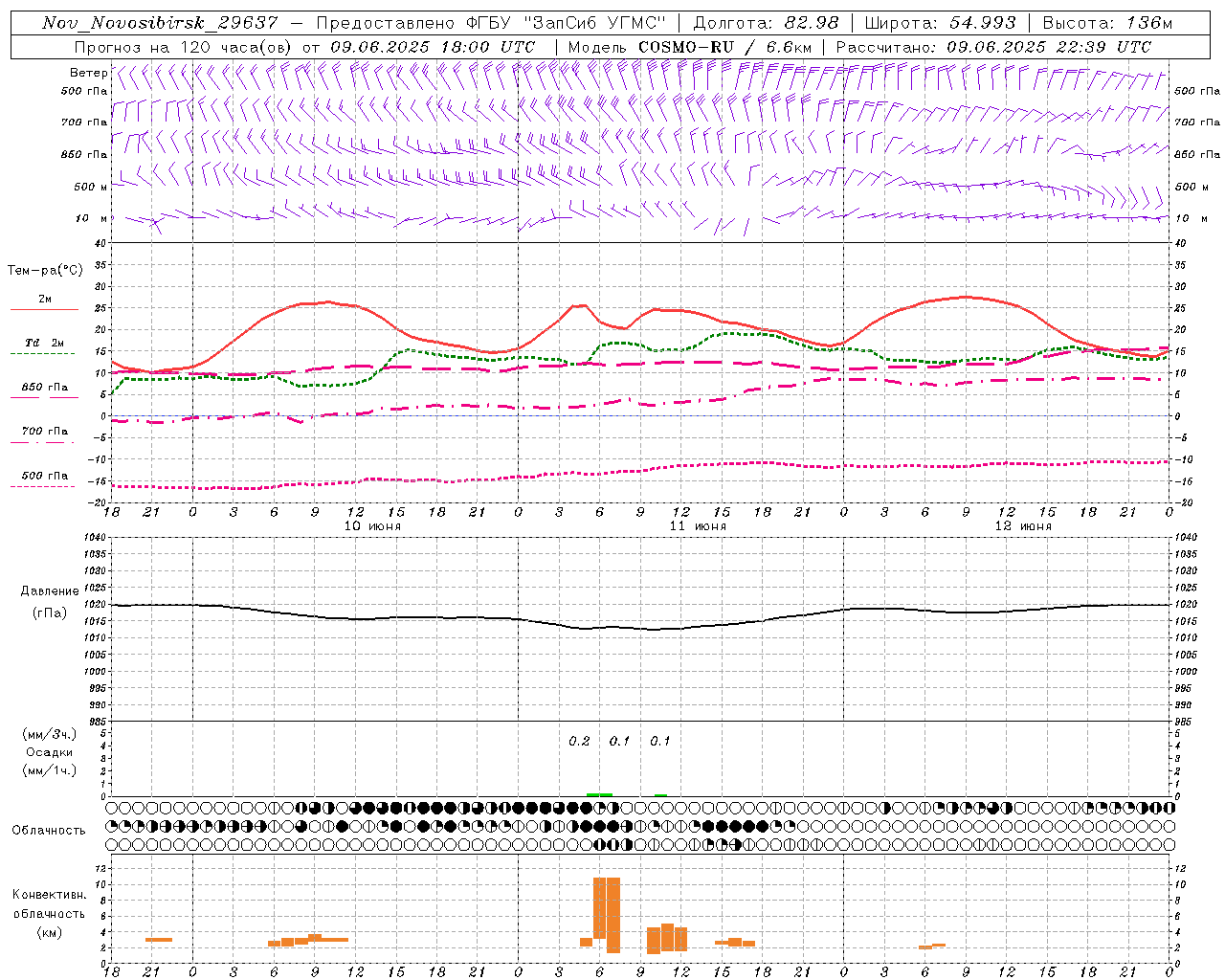Select the 12 июня date label
This screenshot has width=1225, height=980.
1023,526
